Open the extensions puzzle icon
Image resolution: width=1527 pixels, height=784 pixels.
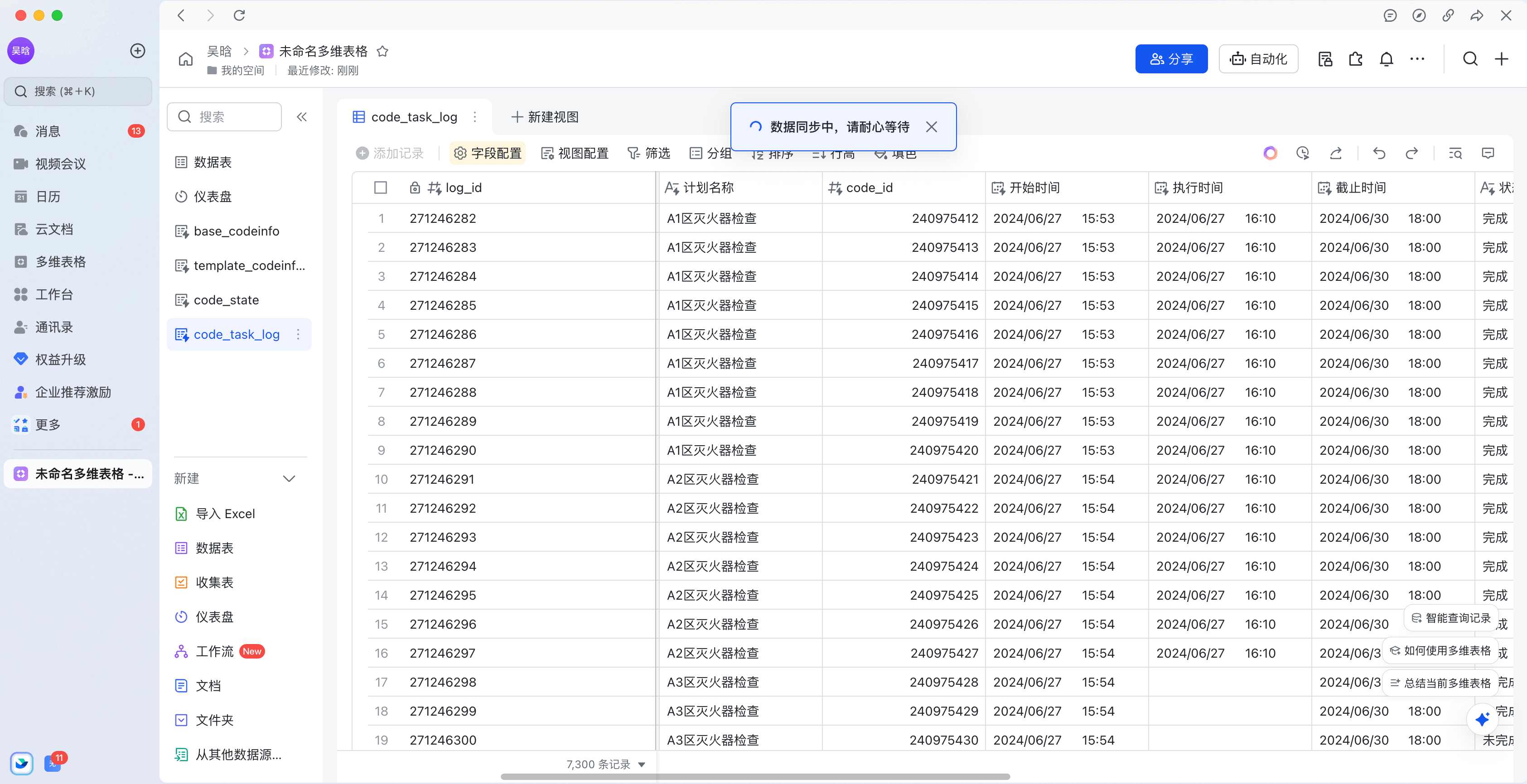pos(1356,59)
